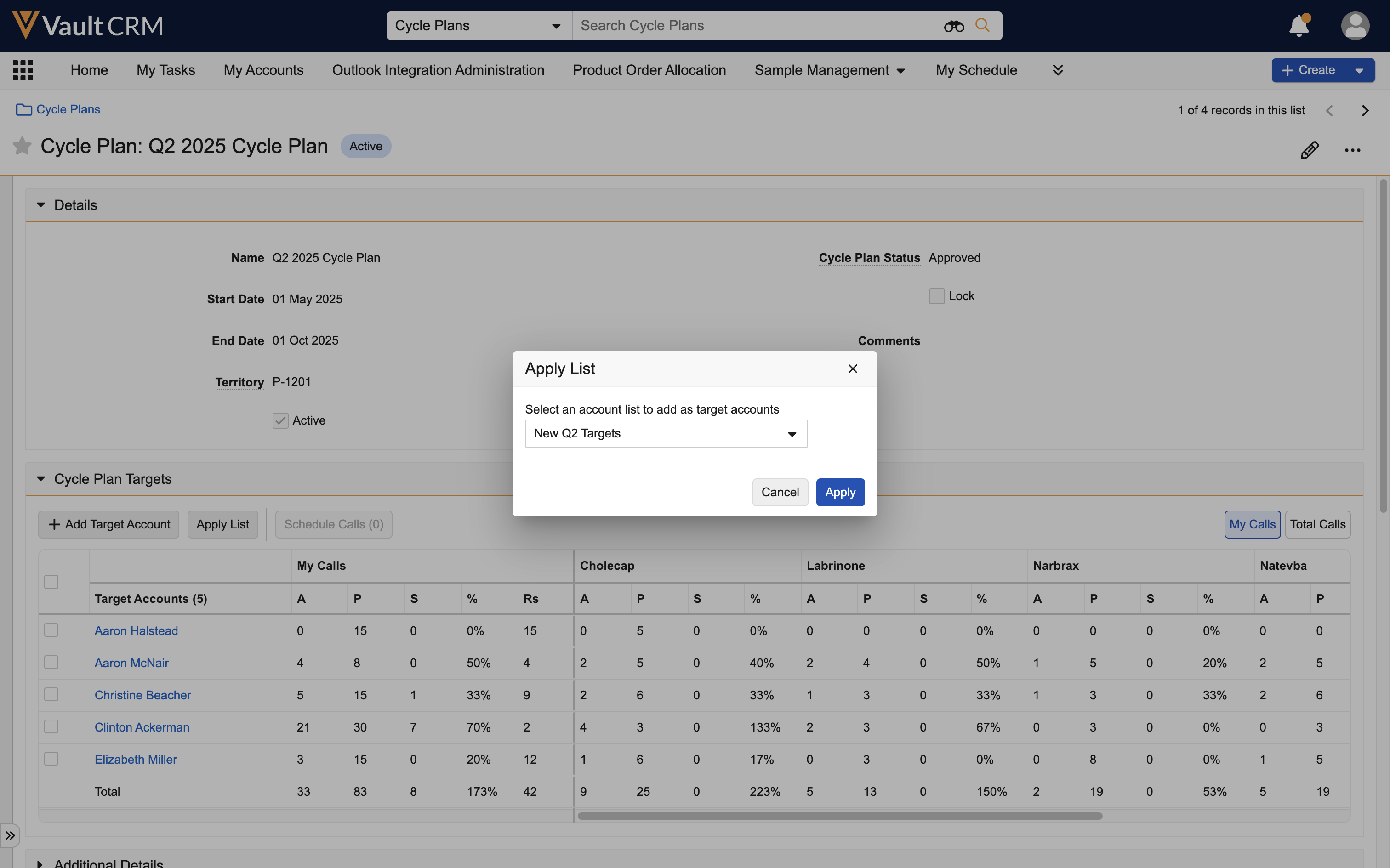Go to next record arrow
The width and height of the screenshot is (1390, 868).
1365,110
